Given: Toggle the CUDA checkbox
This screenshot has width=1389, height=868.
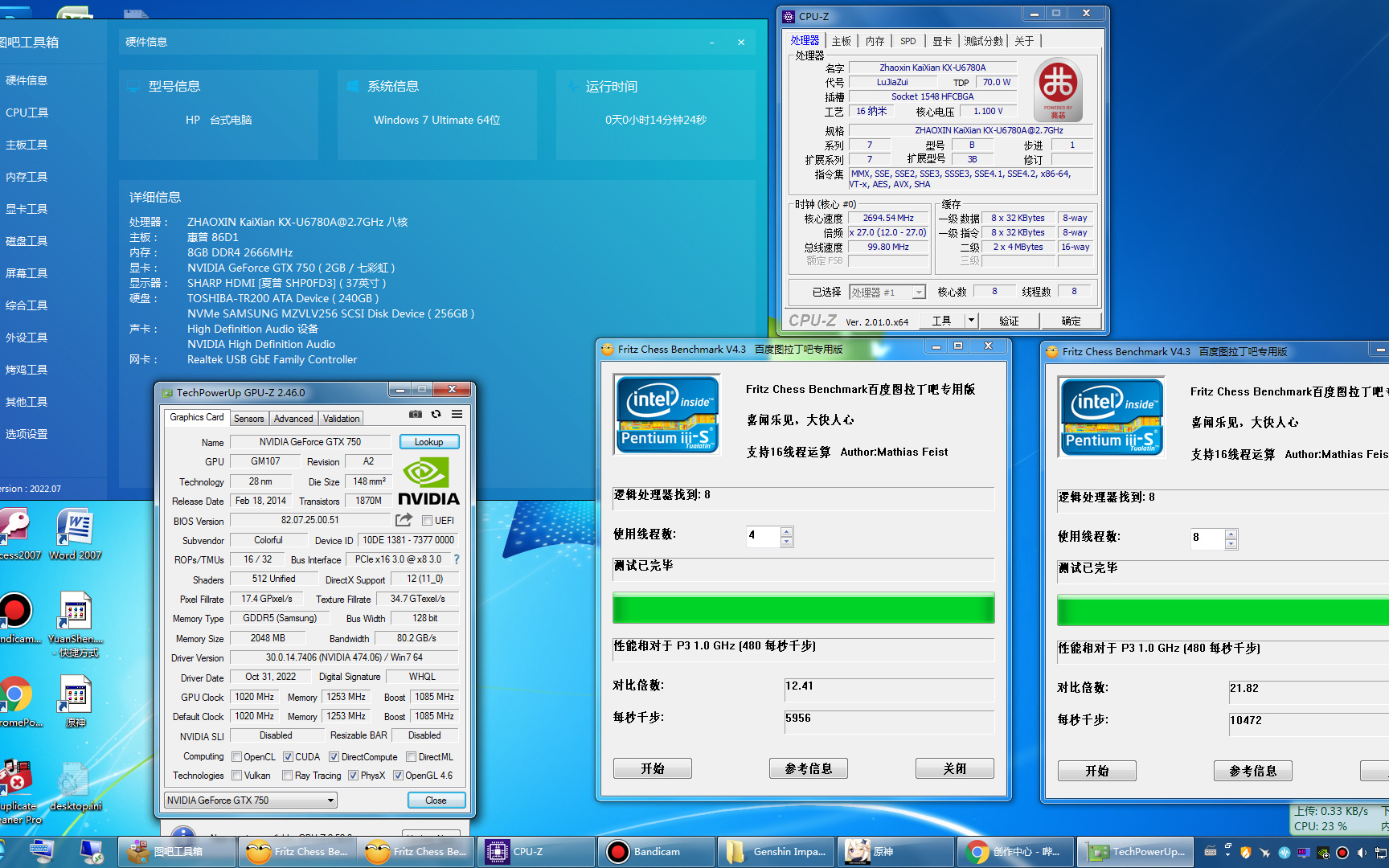Looking at the screenshot, I should pyautogui.click(x=288, y=757).
